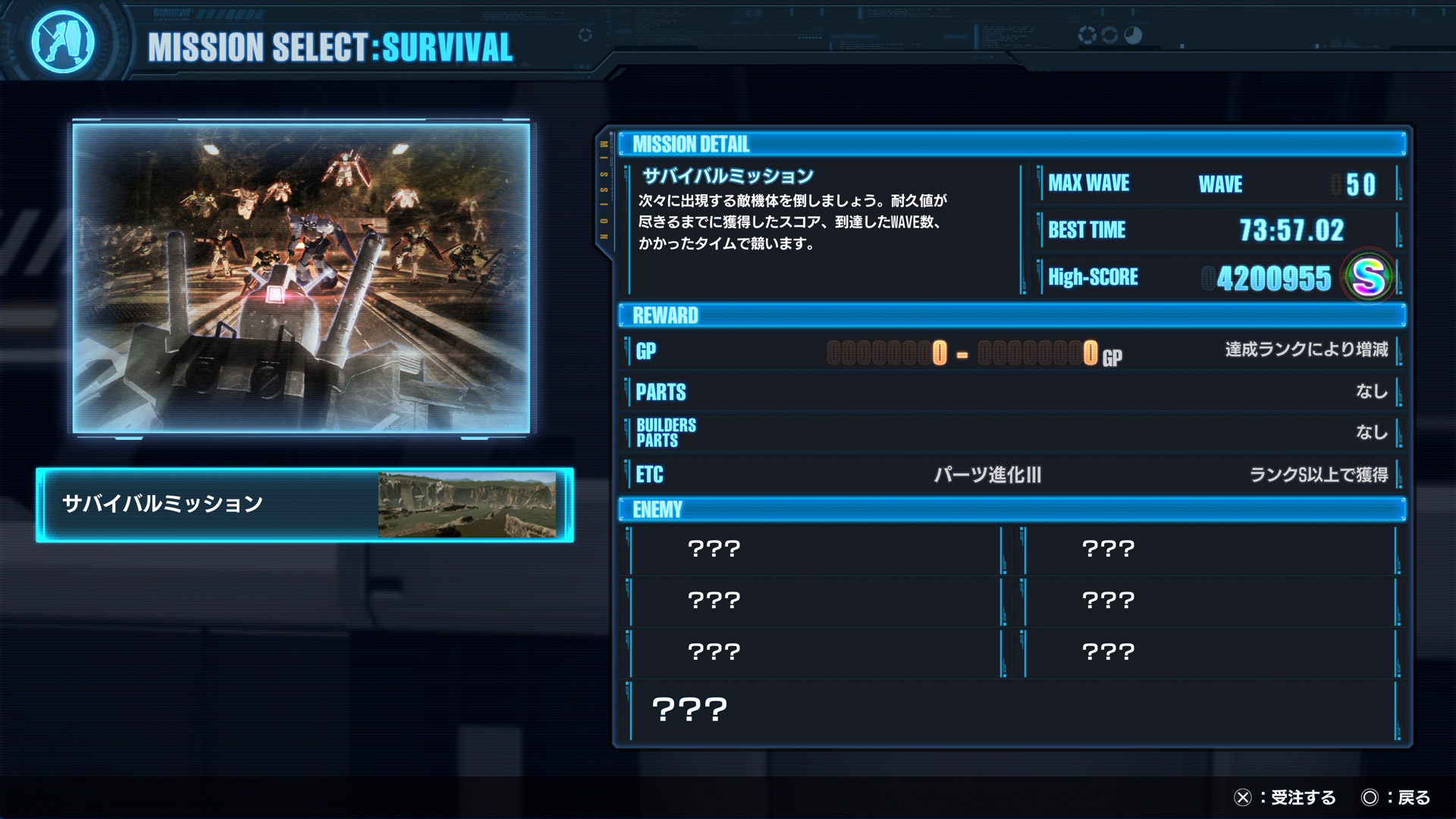Click the Gundam emblem icon in header

click(x=63, y=42)
